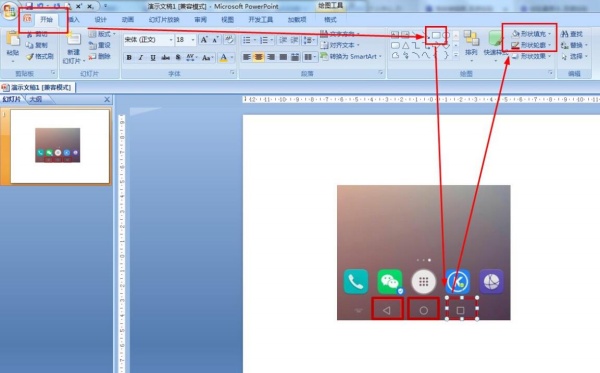This screenshot has width=600, height=373.
Task: Click the text Shadow S icon
Action: 178,57
